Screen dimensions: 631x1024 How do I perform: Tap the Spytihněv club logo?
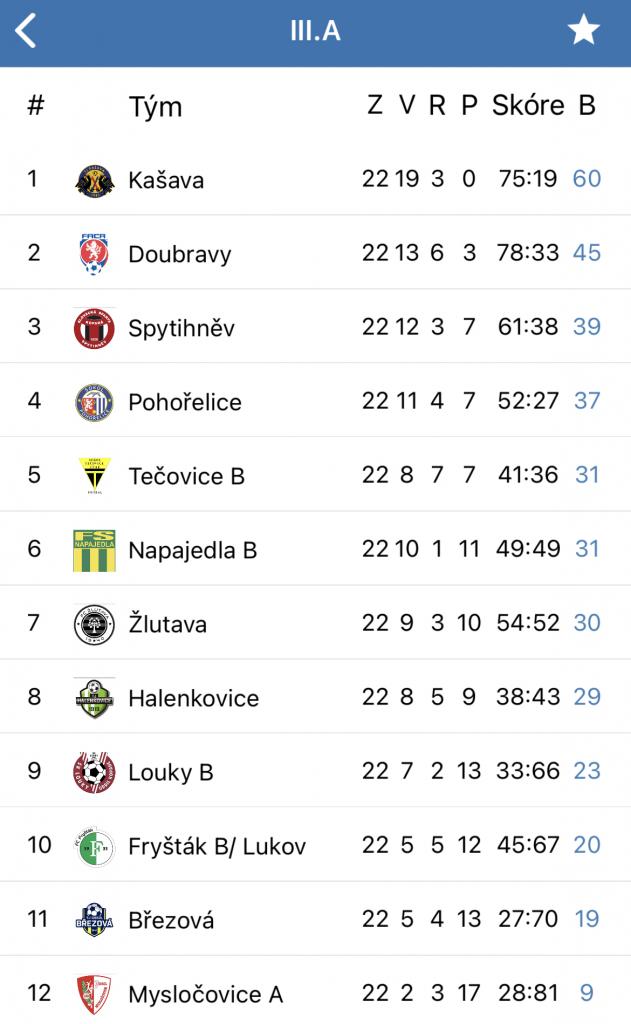(94, 328)
